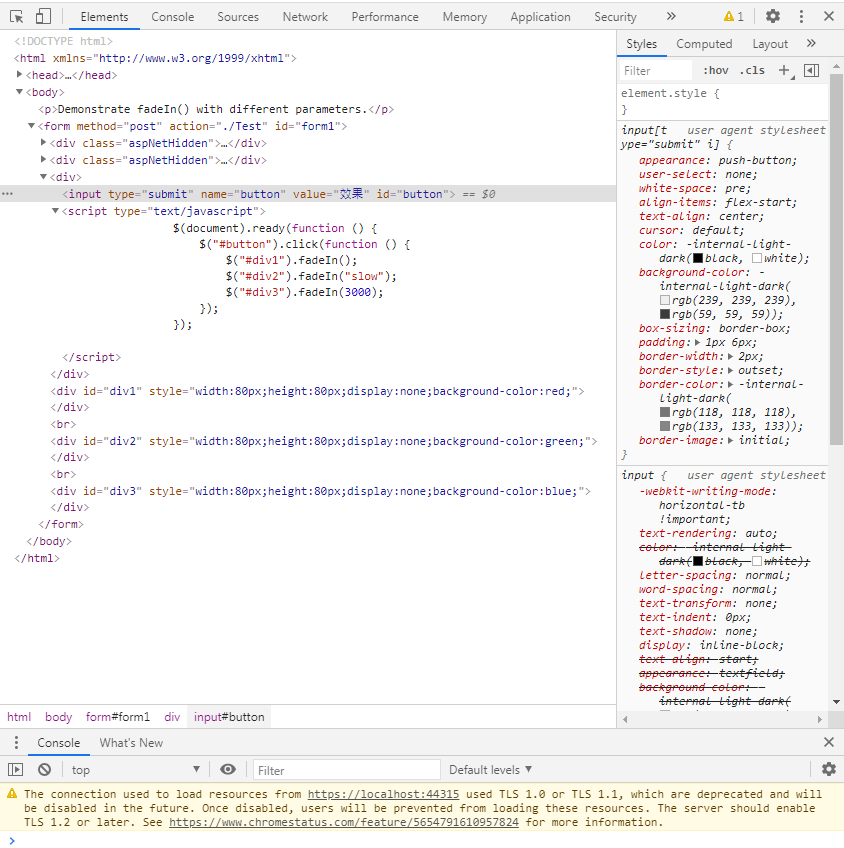Image resolution: width=844 pixels, height=848 pixels.
Task: Click the black swatch in the color property
Action: click(698, 258)
